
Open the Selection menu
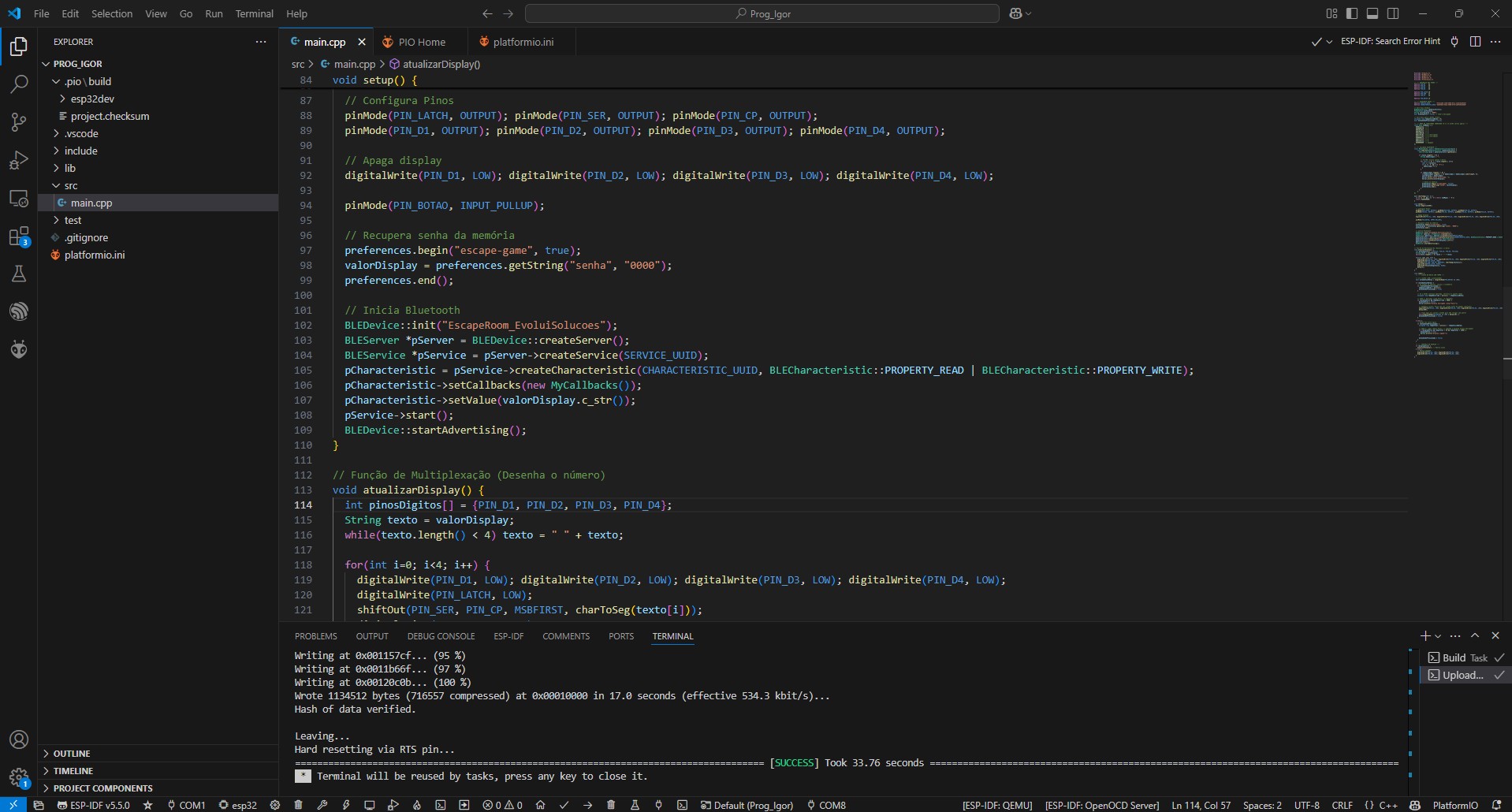(x=112, y=13)
